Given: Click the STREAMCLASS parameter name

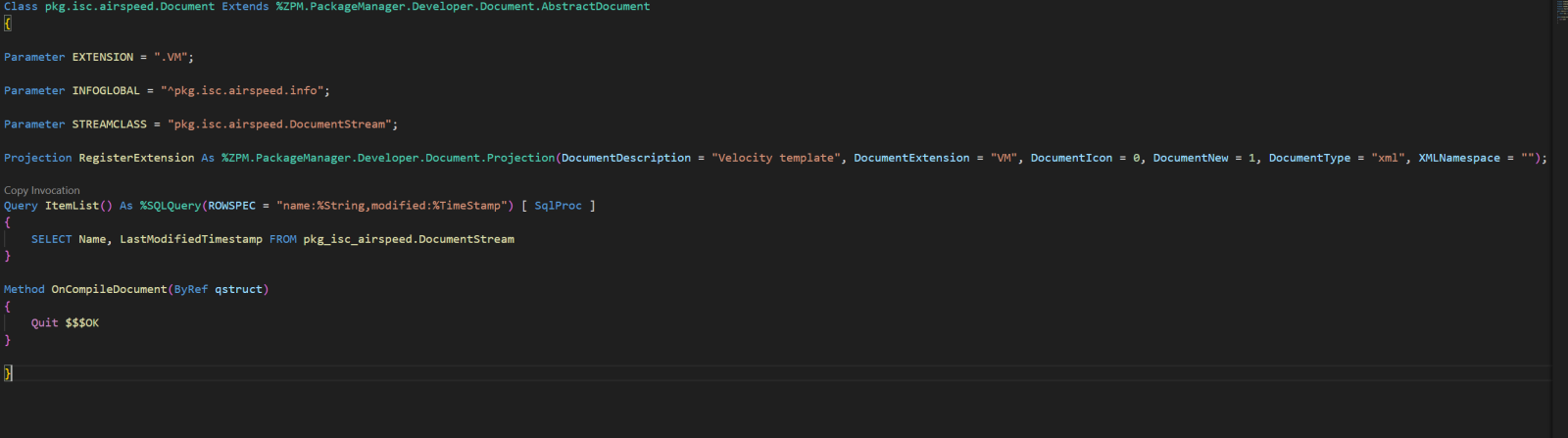Looking at the screenshot, I should (x=110, y=124).
